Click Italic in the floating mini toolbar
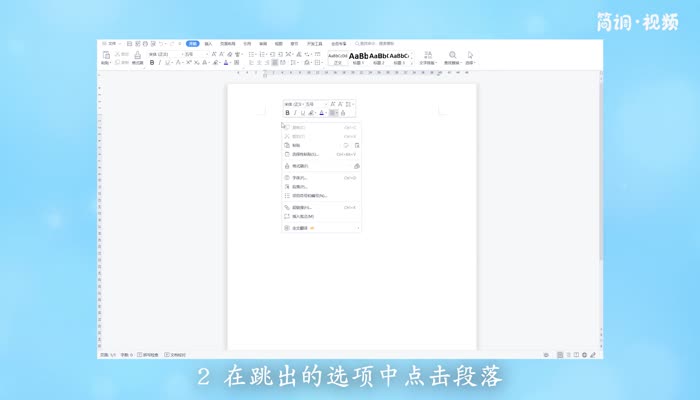Screen dimensions: 700x400 [x=295, y=113]
